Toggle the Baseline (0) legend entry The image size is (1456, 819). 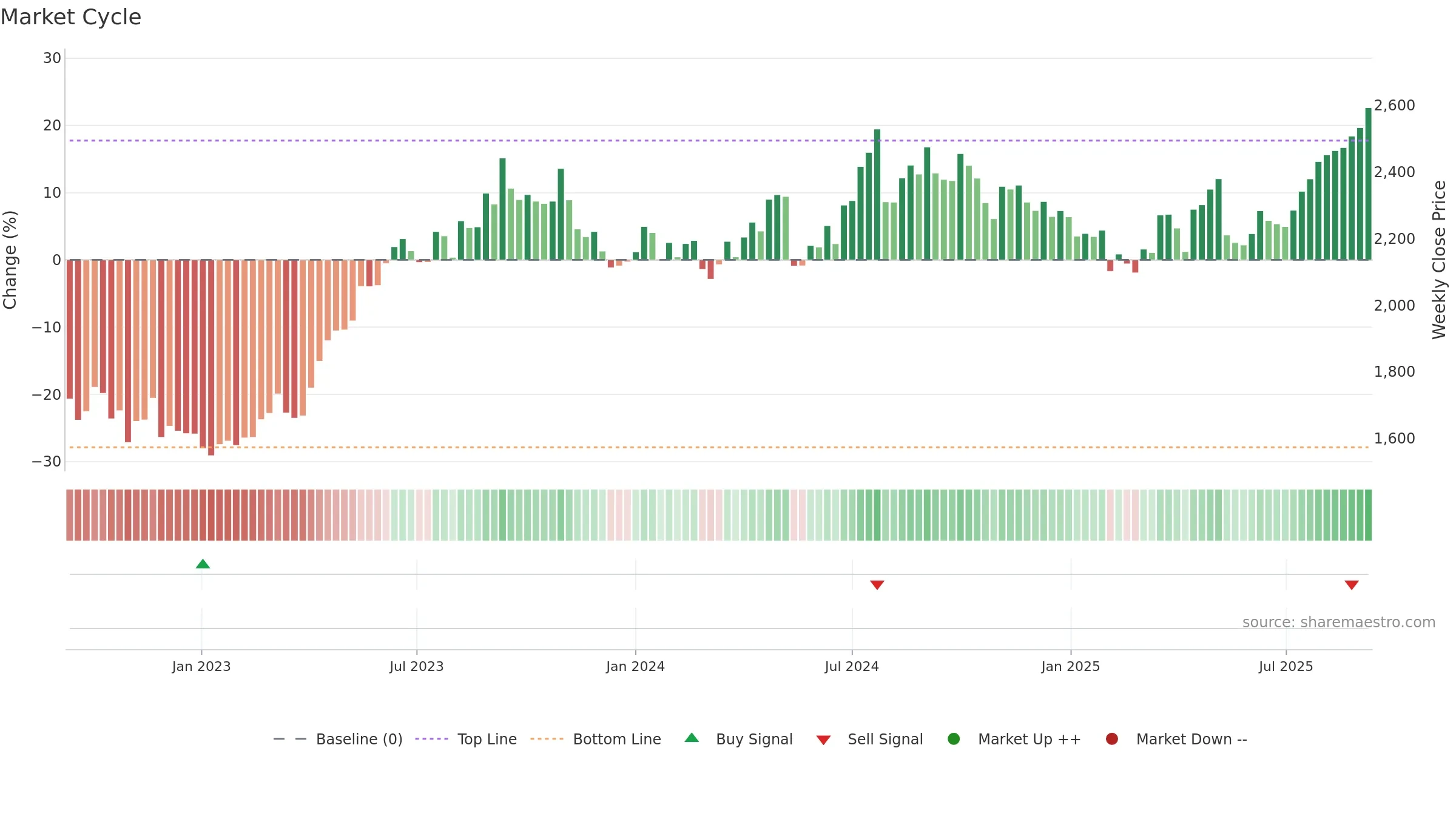338,739
